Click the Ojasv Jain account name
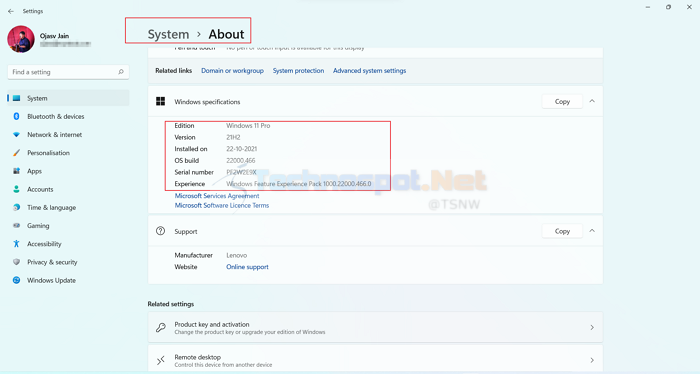Screen dimensions: 700x374 click(x=54, y=36)
